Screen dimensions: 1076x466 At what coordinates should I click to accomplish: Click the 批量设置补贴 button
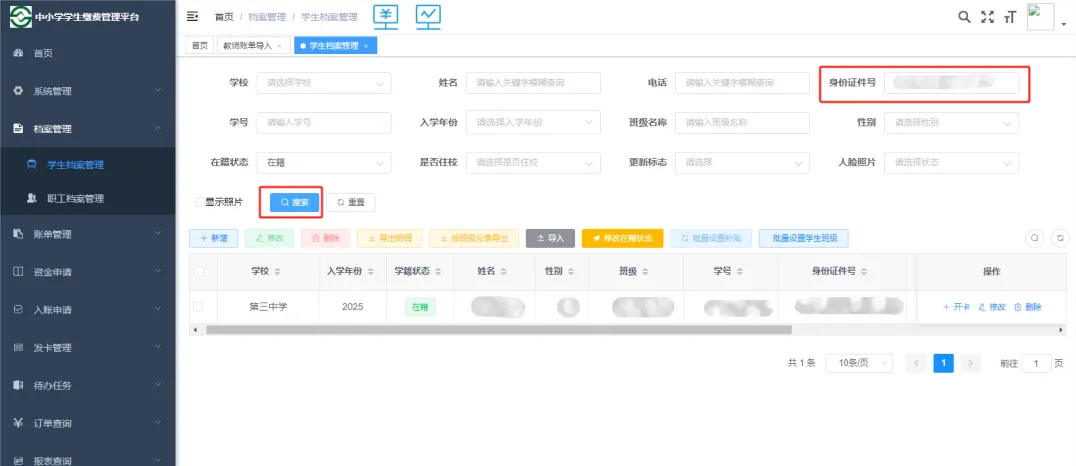pos(711,238)
